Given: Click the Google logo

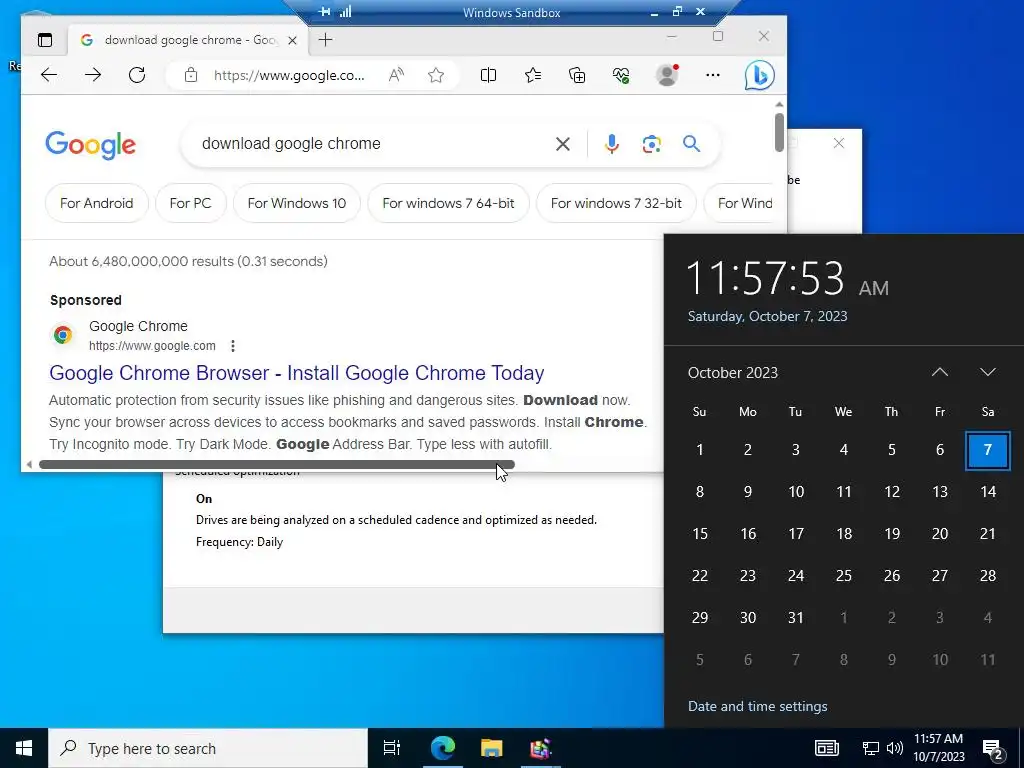Looking at the screenshot, I should [x=90, y=145].
